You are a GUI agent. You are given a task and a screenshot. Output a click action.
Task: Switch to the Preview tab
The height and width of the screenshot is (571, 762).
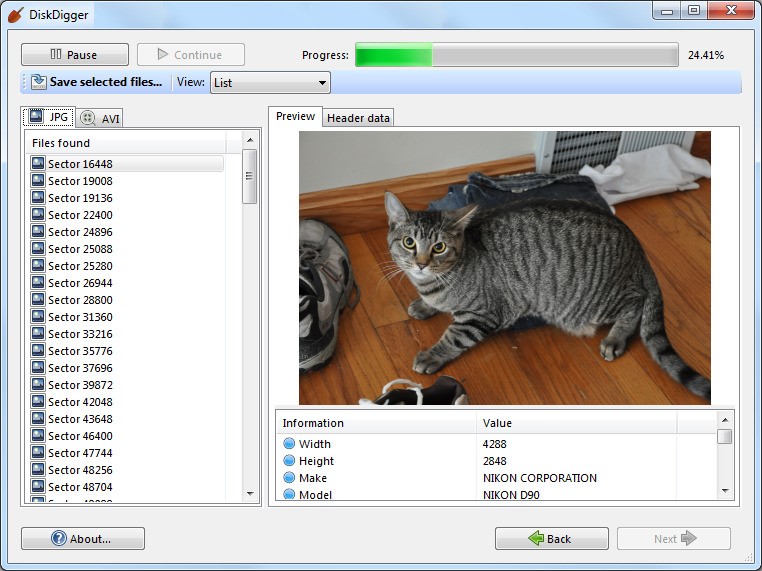(x=295, y=116)
